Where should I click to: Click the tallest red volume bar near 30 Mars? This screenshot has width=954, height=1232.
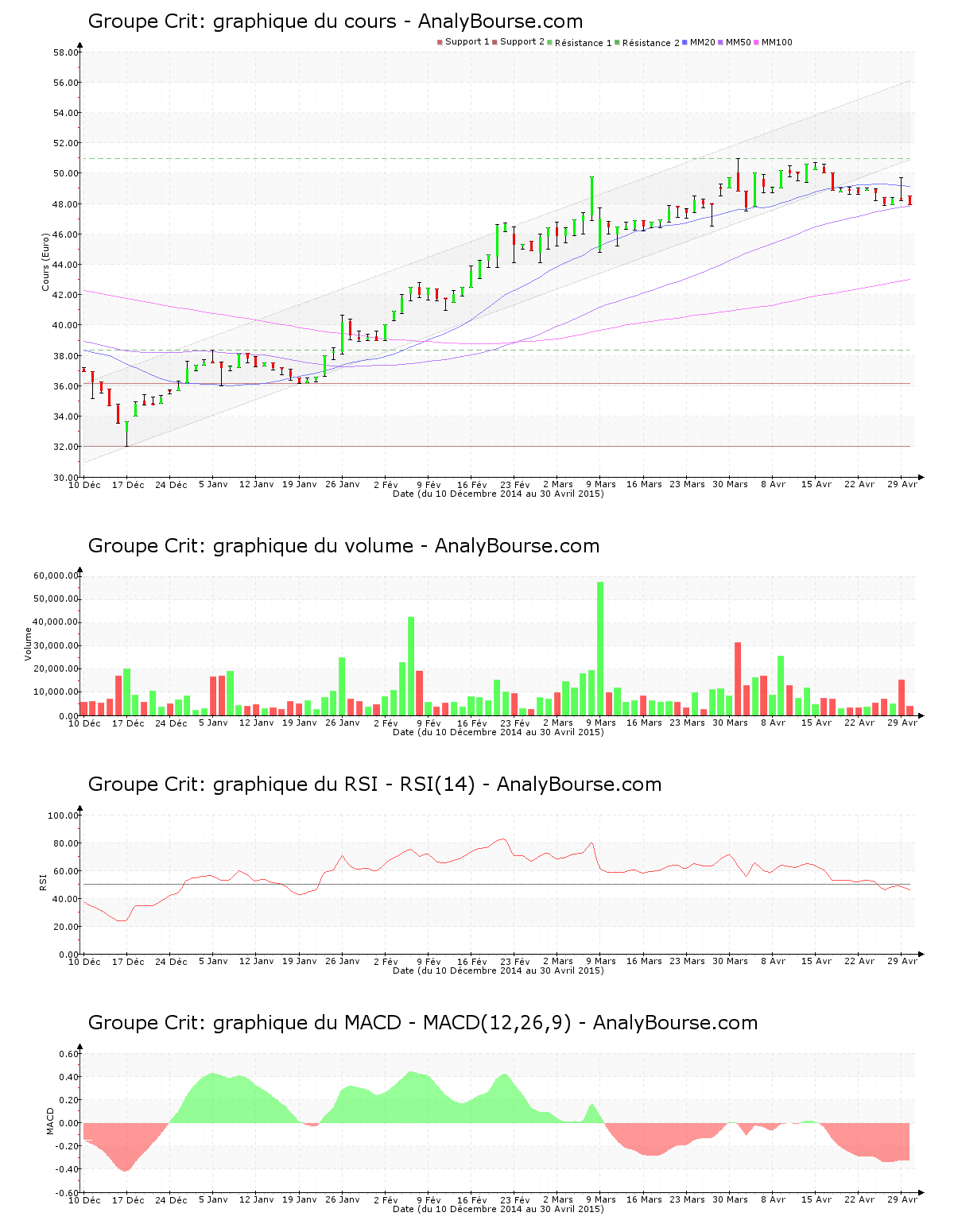click(x=738, y=678)
